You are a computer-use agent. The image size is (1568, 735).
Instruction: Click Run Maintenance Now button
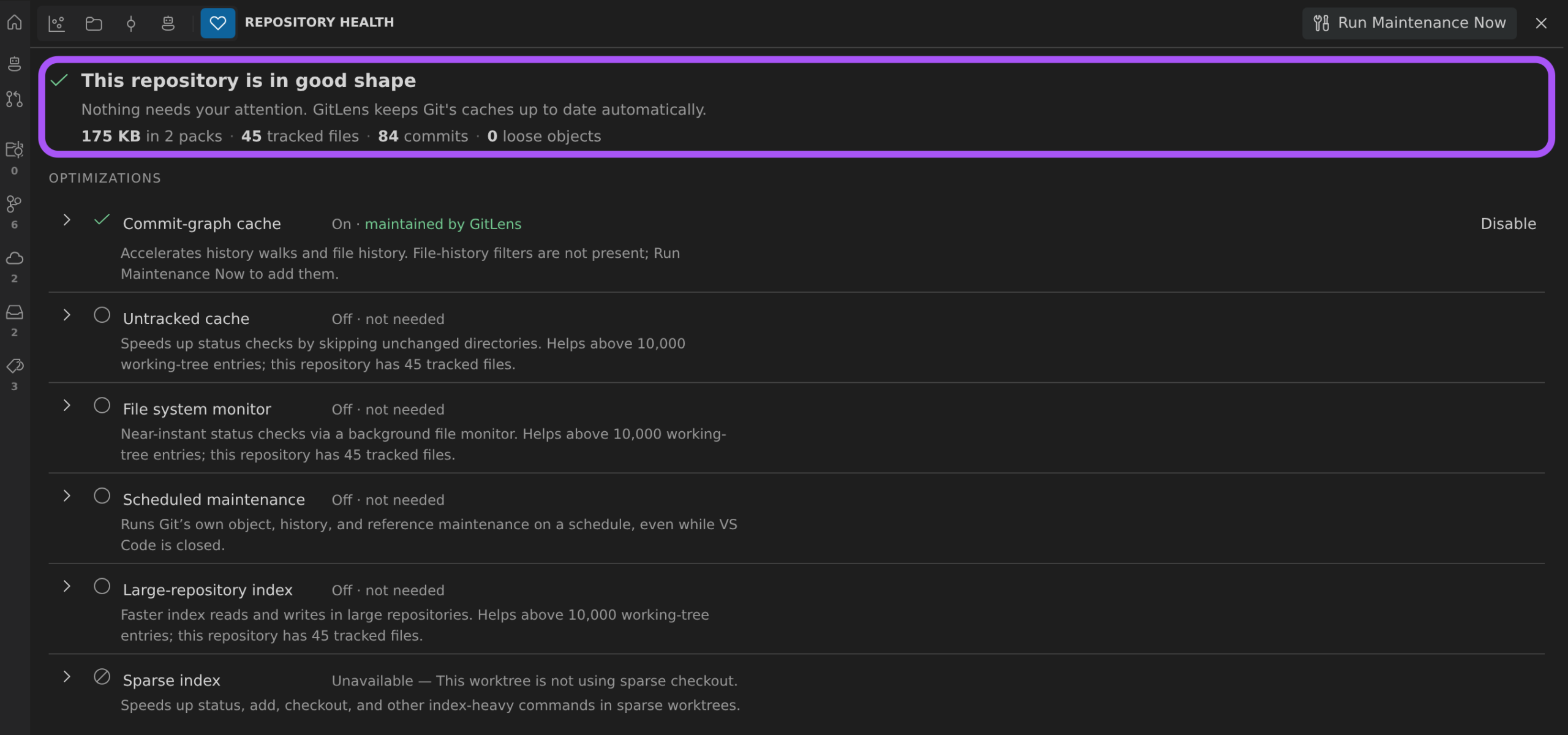(1409, 23)
